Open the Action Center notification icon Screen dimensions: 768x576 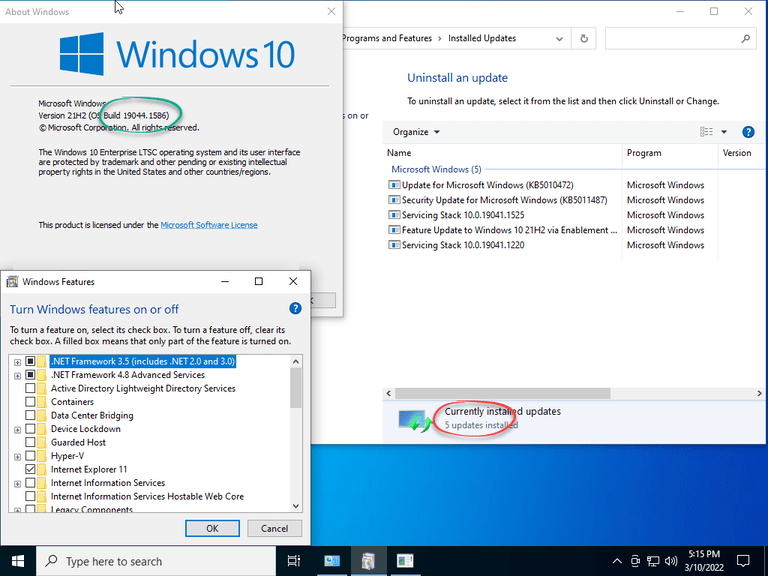(744, 561)
